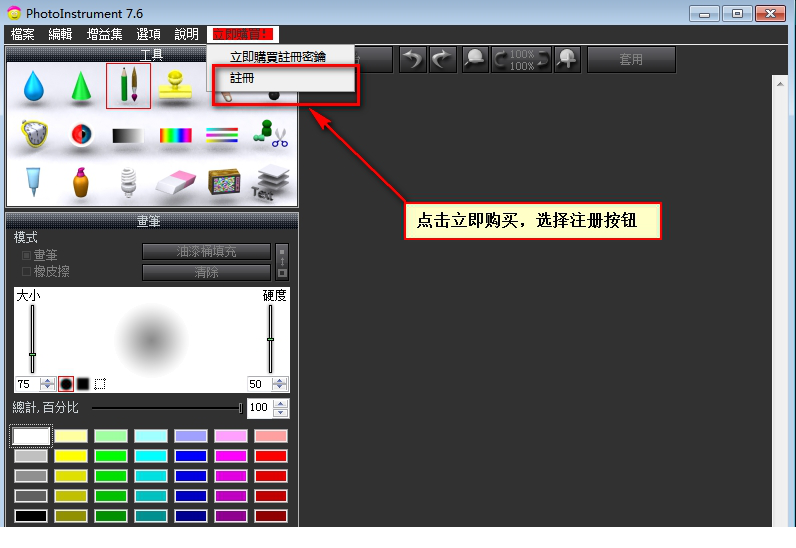This screenshot has width=796, height=548.
Task: Choose the square brush shape
Action: tap(83, 384)
